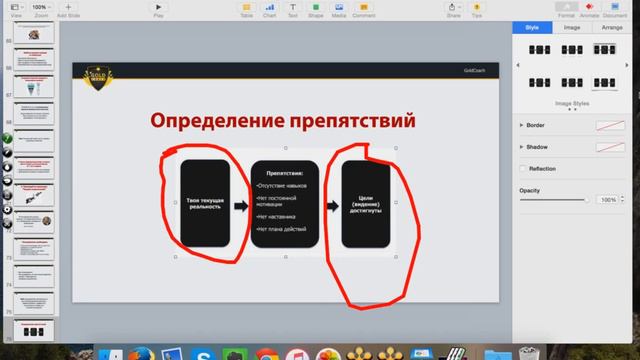The image size is (640, 360).
Task: Apply the bottom right image style
Action: (604, 83)
